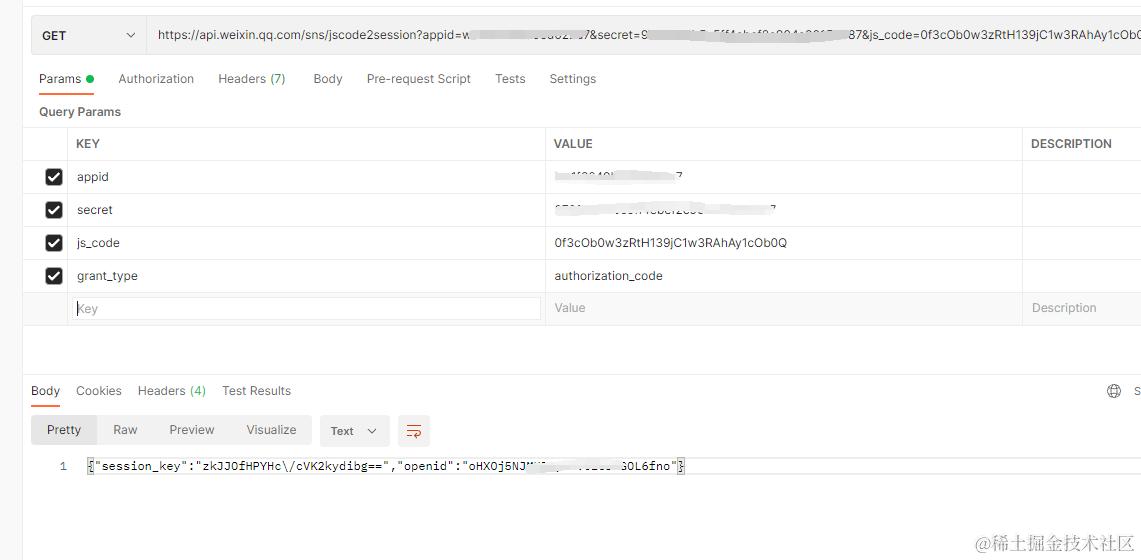
Task: Click response line number 1
Action: 63,466
